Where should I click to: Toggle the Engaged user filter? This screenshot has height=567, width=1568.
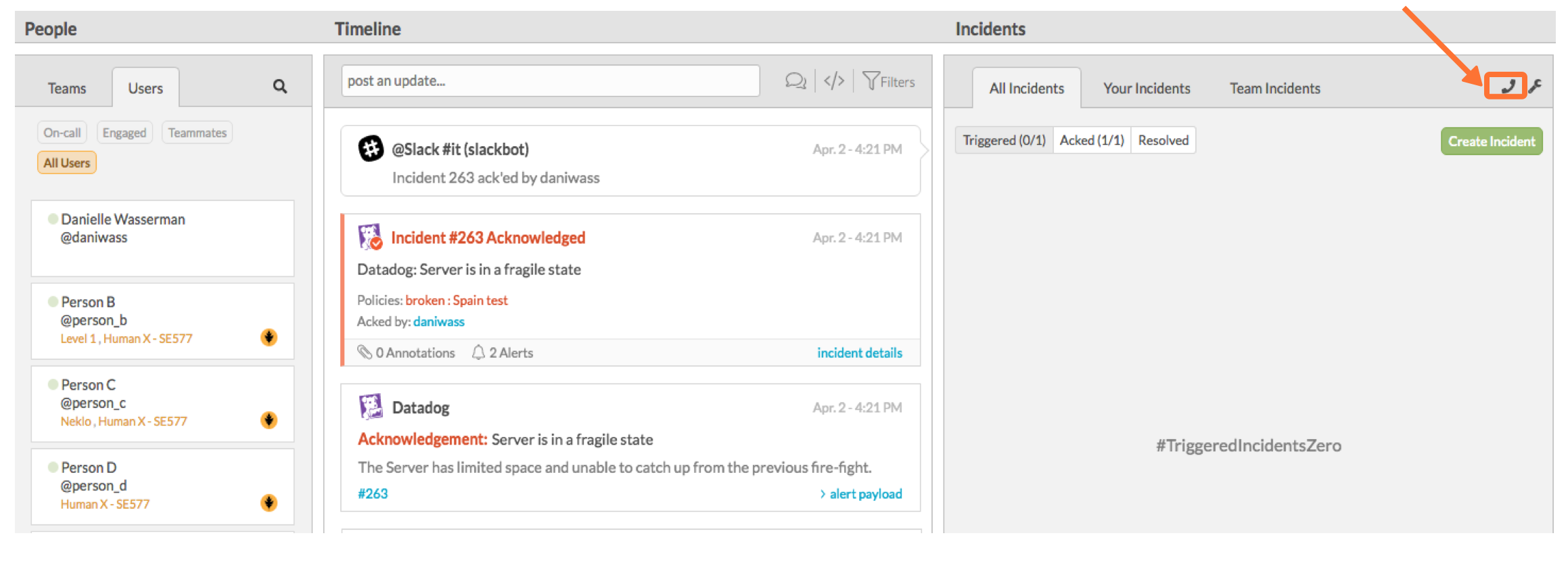[124, 133]
